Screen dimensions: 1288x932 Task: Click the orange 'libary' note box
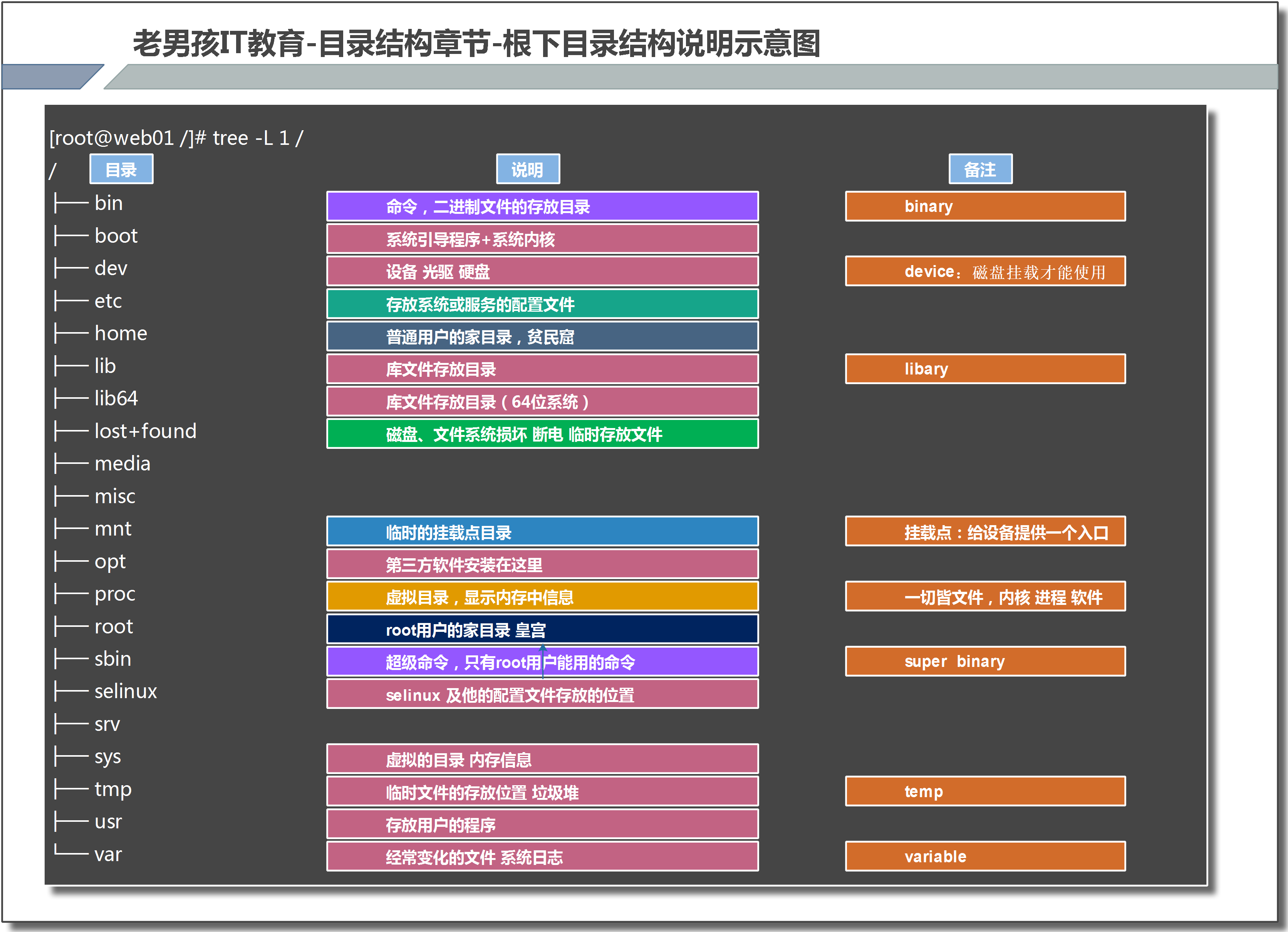(x=985, y=369)
